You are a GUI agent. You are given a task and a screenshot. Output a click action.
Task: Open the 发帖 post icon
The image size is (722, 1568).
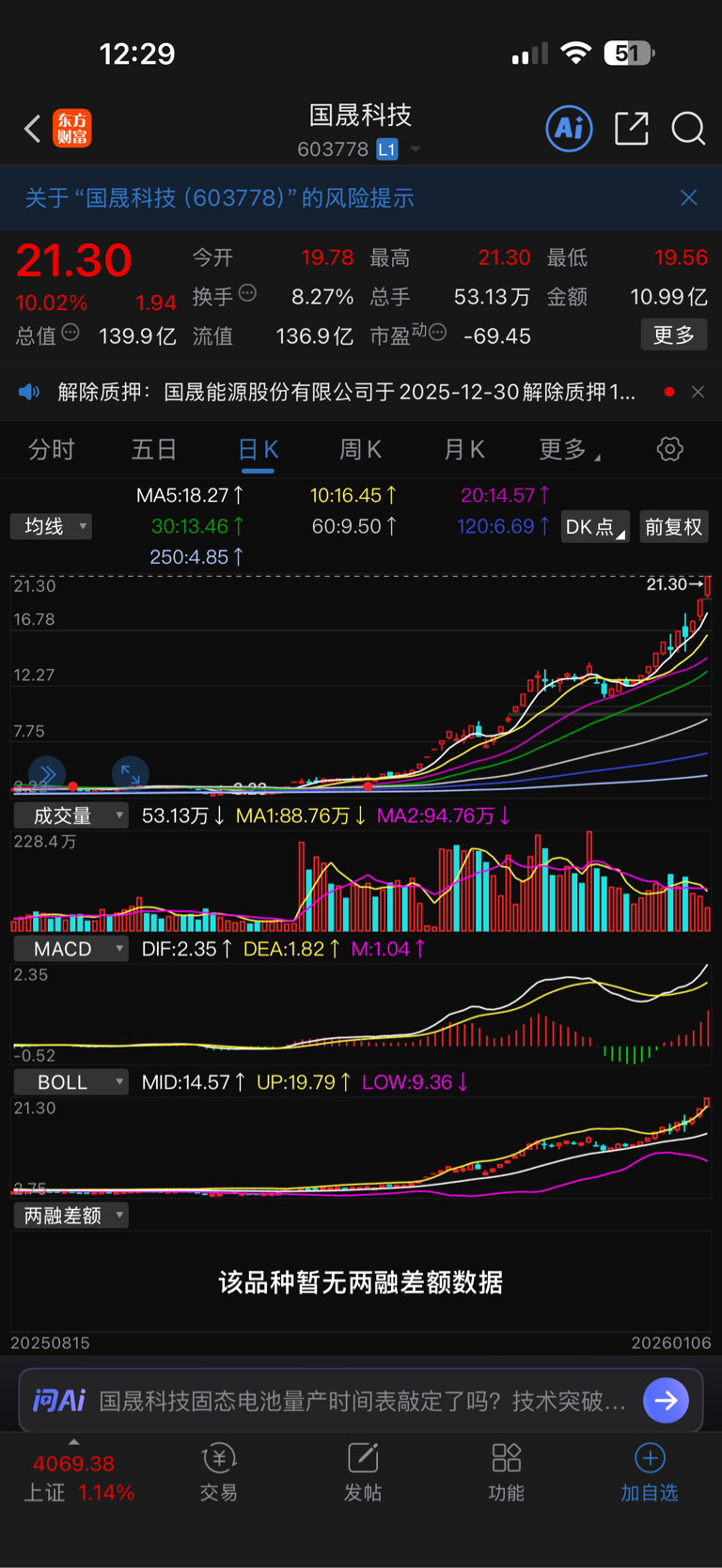pyautogui.click(x=363, y=1472)
